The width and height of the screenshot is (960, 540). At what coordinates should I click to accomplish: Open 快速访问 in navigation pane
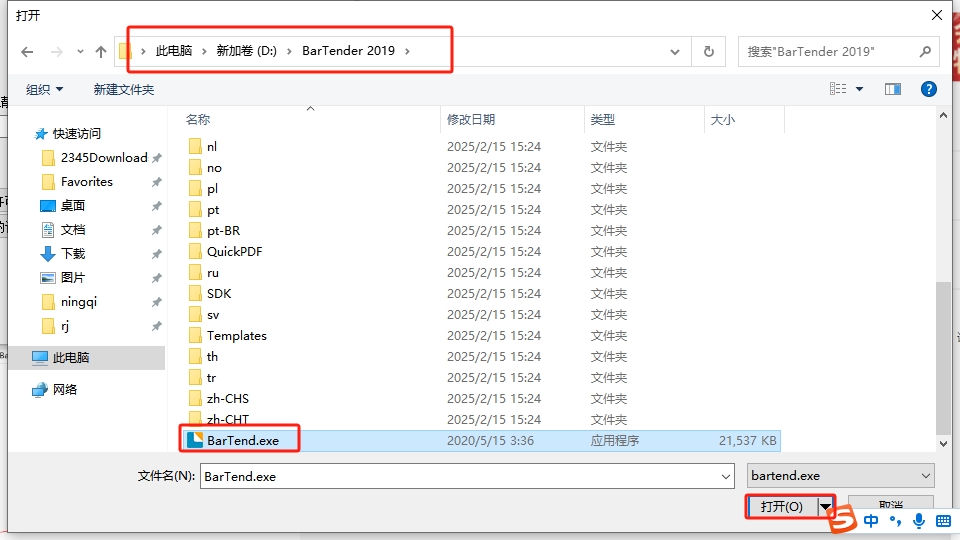tap(77, 133)
